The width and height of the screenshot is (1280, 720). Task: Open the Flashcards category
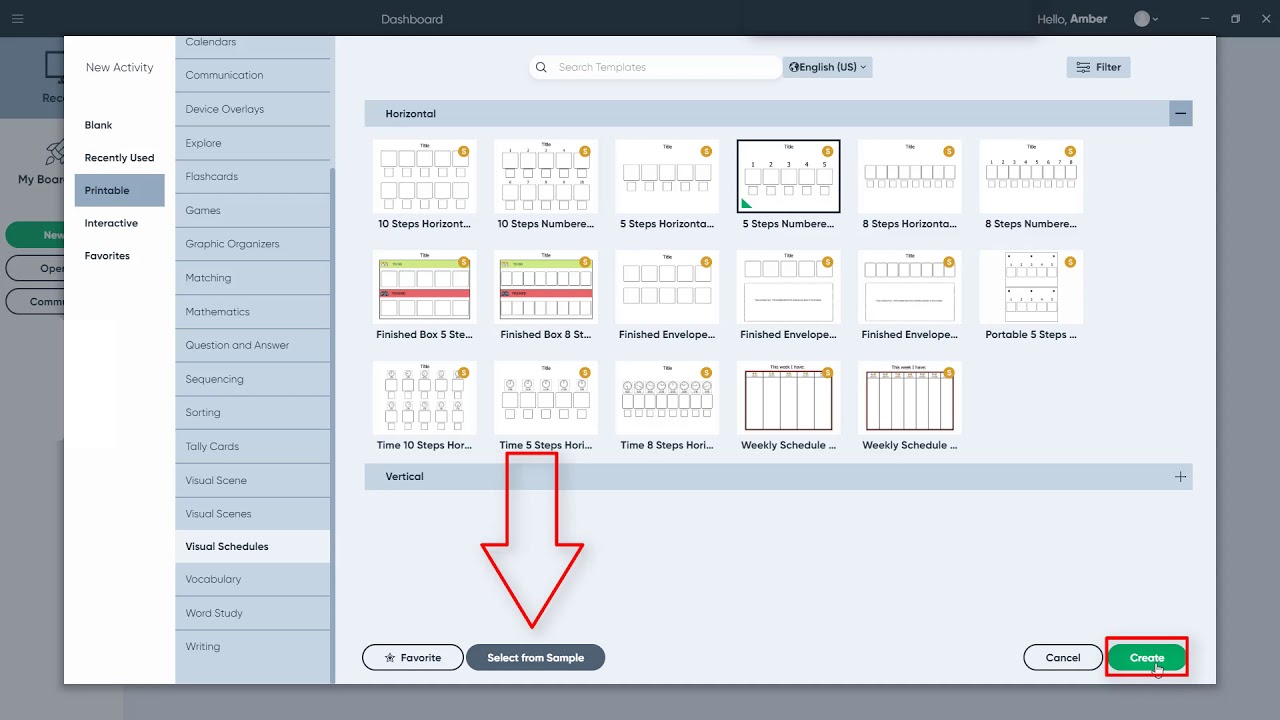(252, 176)
